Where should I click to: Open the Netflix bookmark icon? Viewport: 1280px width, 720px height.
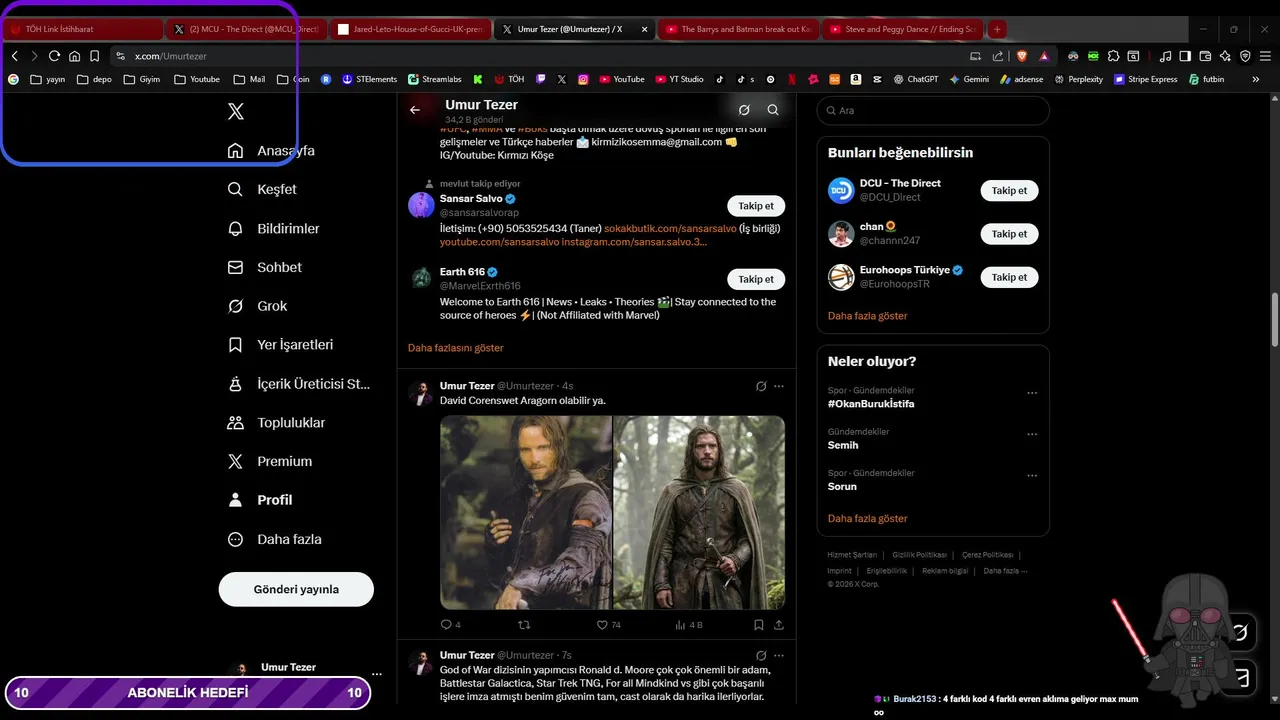tap(792, 79)
